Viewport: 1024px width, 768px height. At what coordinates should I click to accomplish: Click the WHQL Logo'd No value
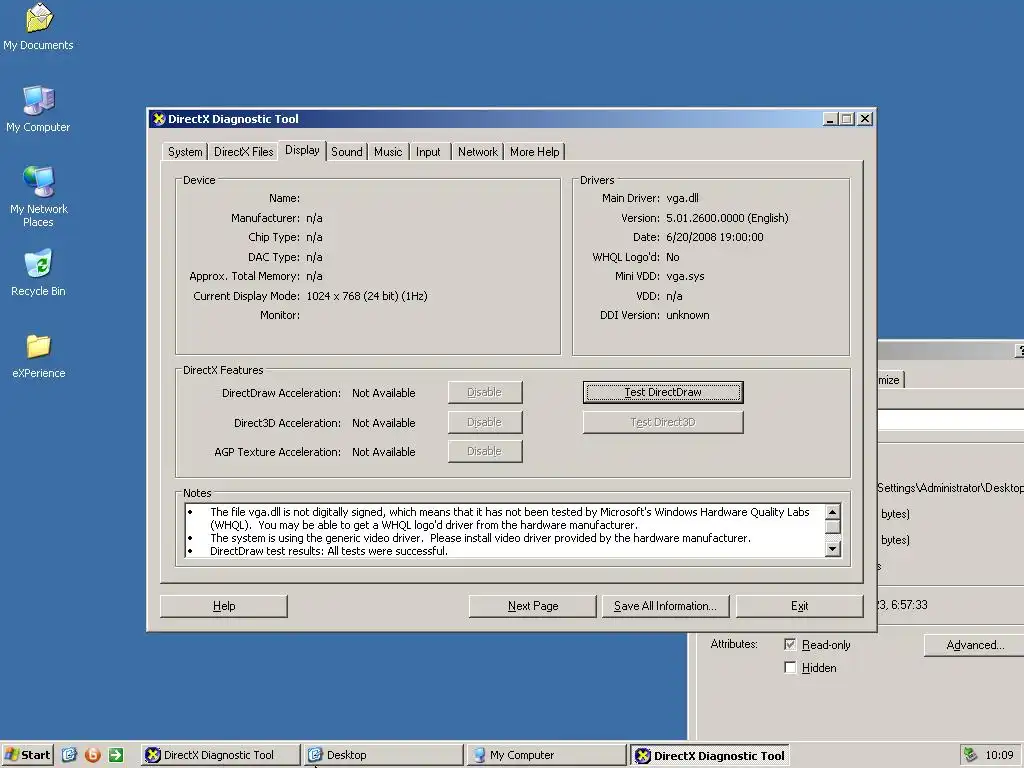click(673, 257)
